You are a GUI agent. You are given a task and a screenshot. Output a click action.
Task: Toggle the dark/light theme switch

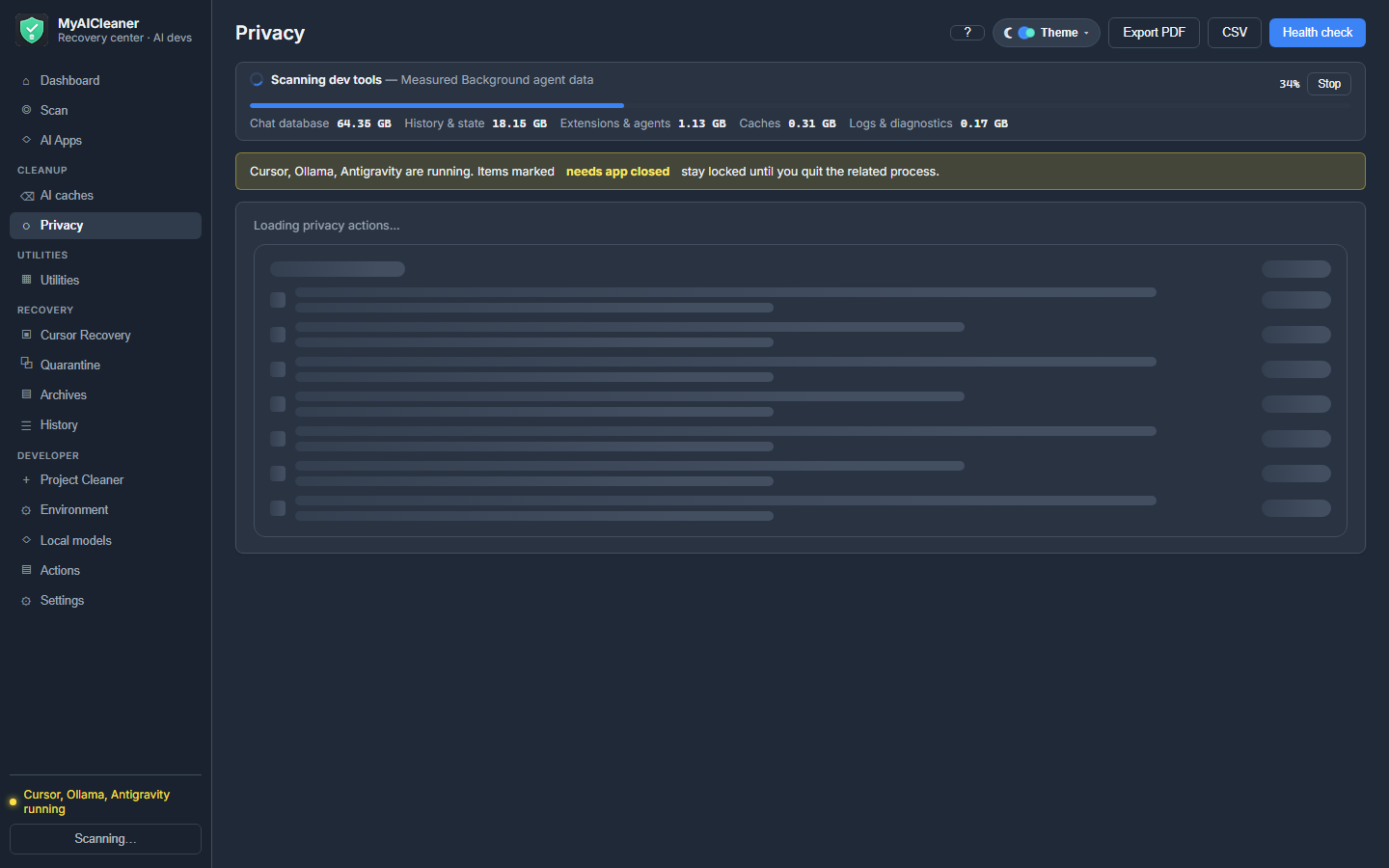coord(1026,33)
